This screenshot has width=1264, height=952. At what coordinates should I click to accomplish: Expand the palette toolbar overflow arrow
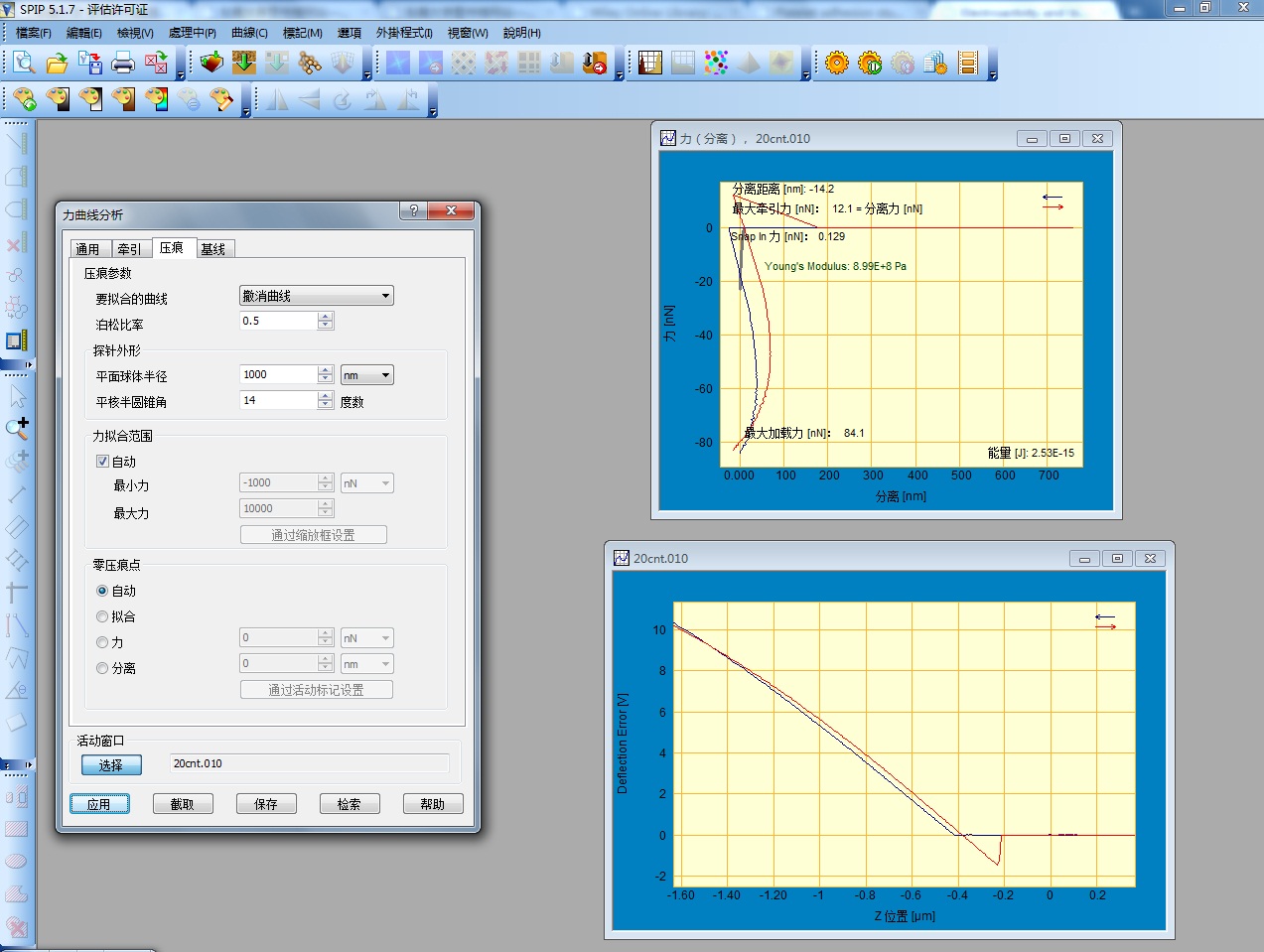pyautogui.click(x=246, y=112)
